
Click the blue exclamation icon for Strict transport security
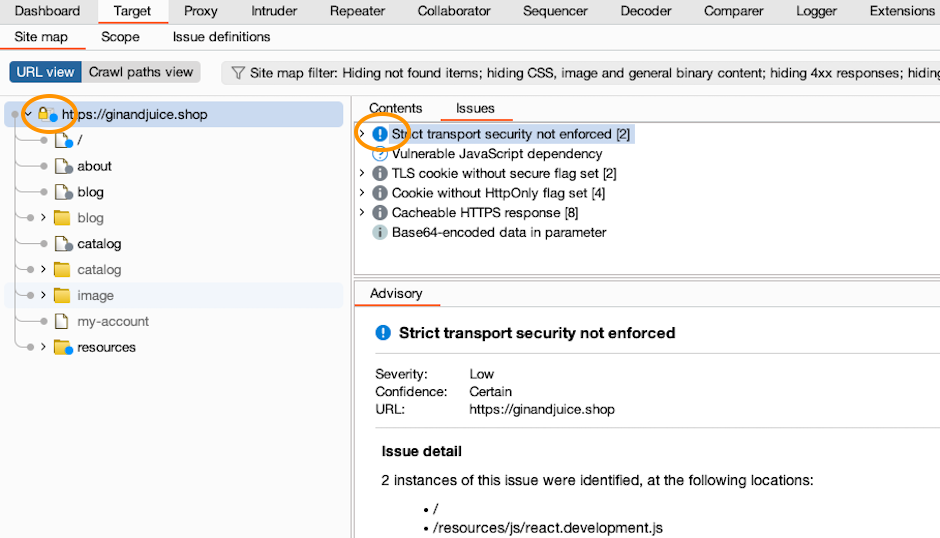pyautogui.click(x=380, y=134)
